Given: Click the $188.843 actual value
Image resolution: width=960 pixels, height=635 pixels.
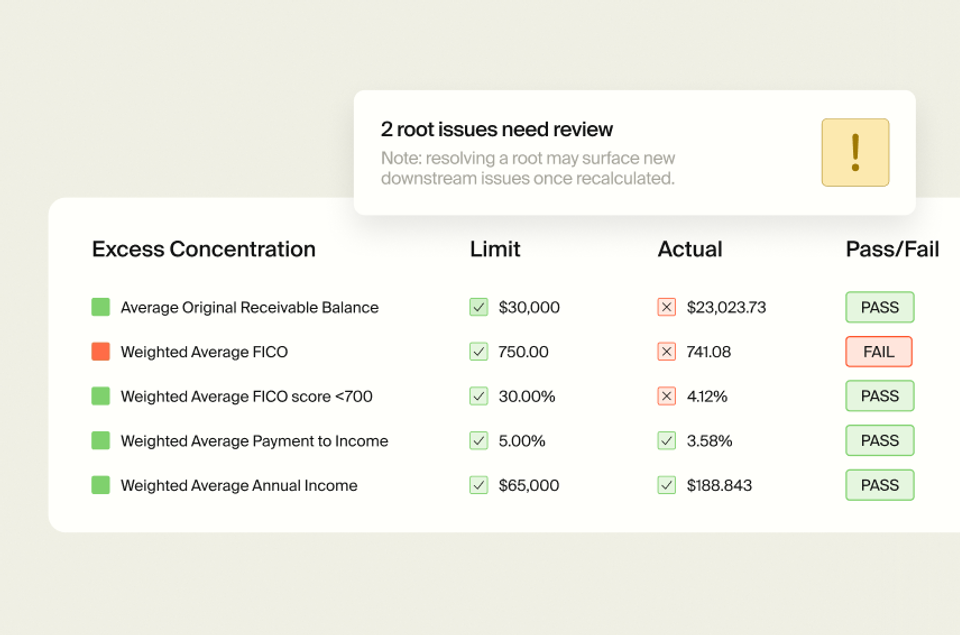Looking at the screenshot, I should coord(719,485).
